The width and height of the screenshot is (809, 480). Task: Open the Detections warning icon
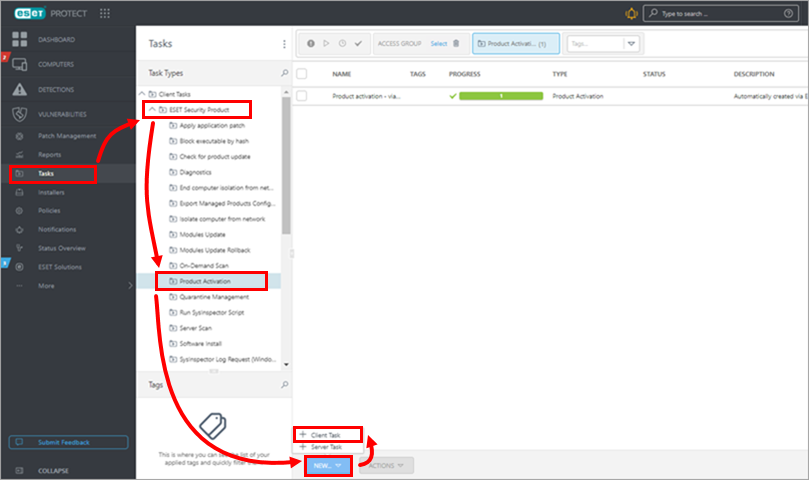[x=19, y=90]
